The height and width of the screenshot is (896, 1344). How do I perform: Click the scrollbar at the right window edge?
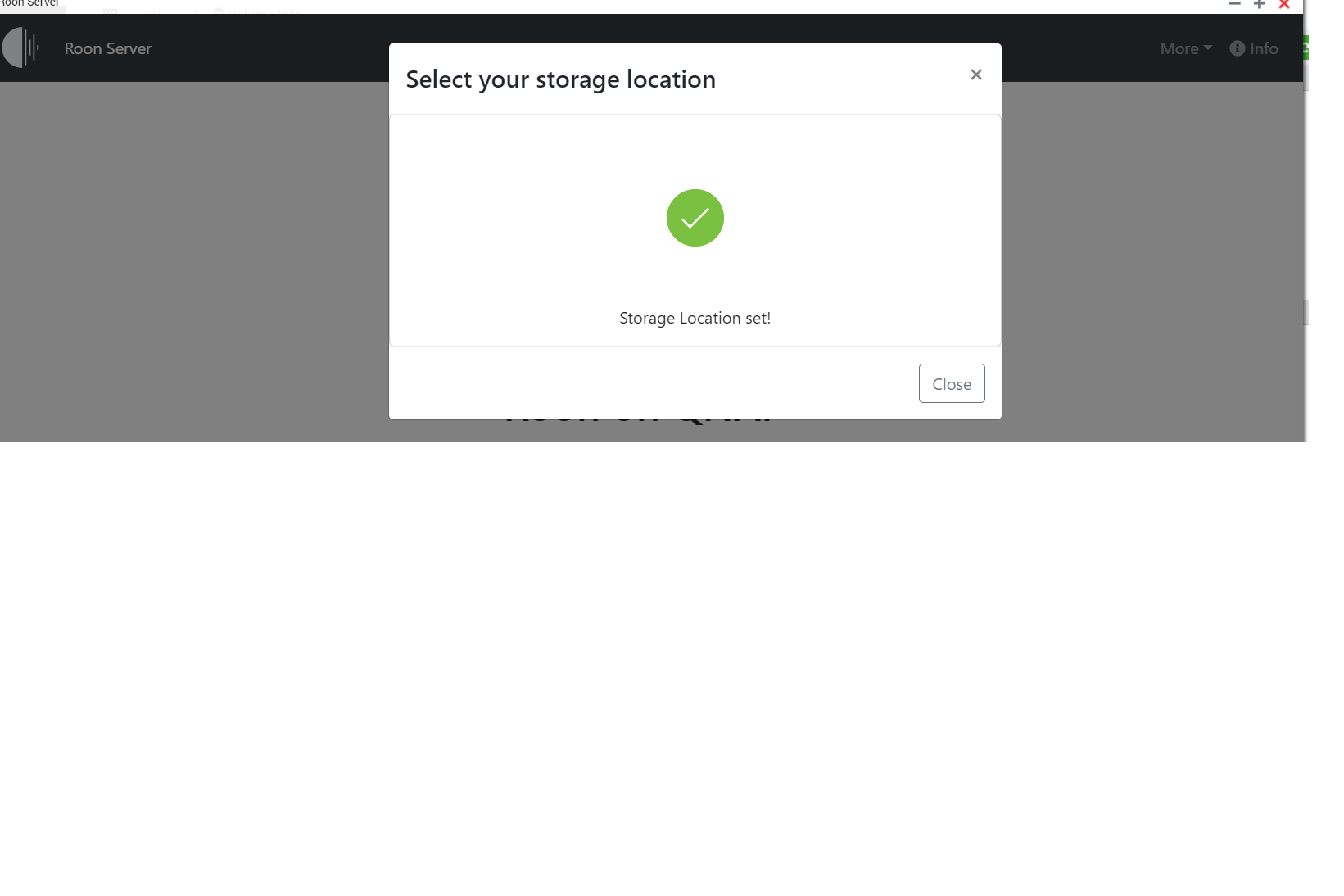pos(1306,312)
